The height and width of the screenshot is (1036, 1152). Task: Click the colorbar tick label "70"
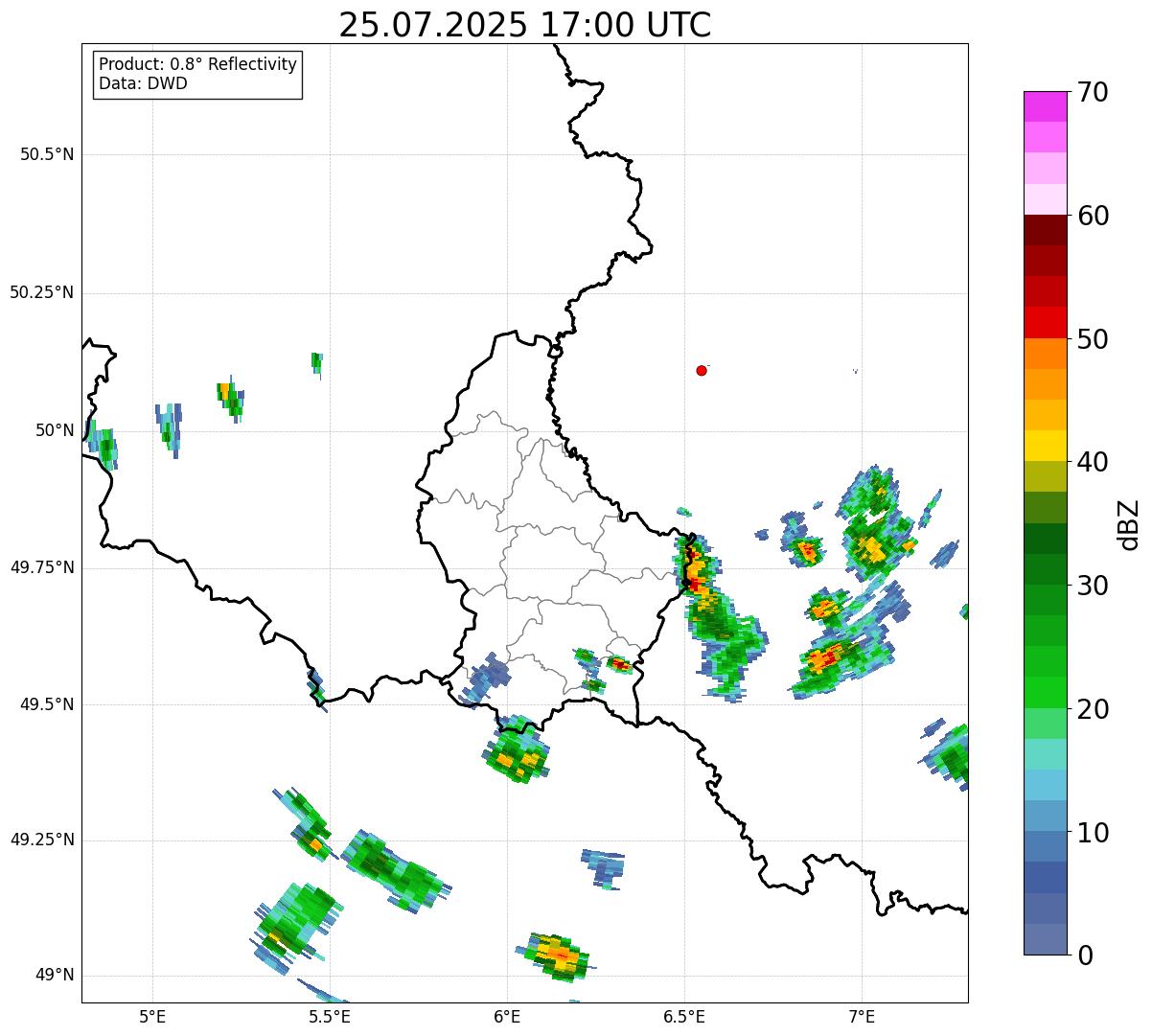point(1093,92)
